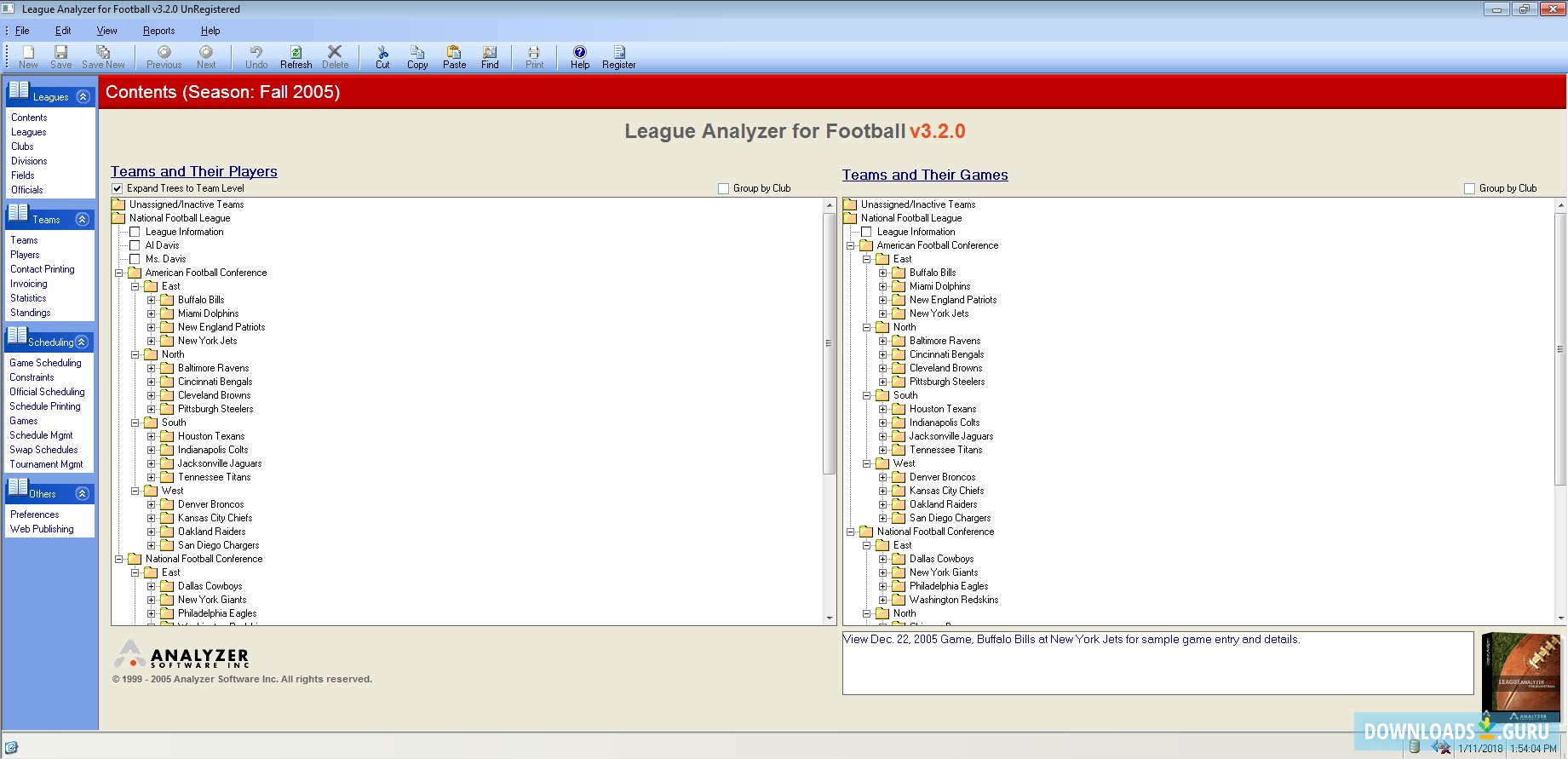Click Players tree scrollbar down arrow
The image size is (1568, 759).
click(829, 618)
